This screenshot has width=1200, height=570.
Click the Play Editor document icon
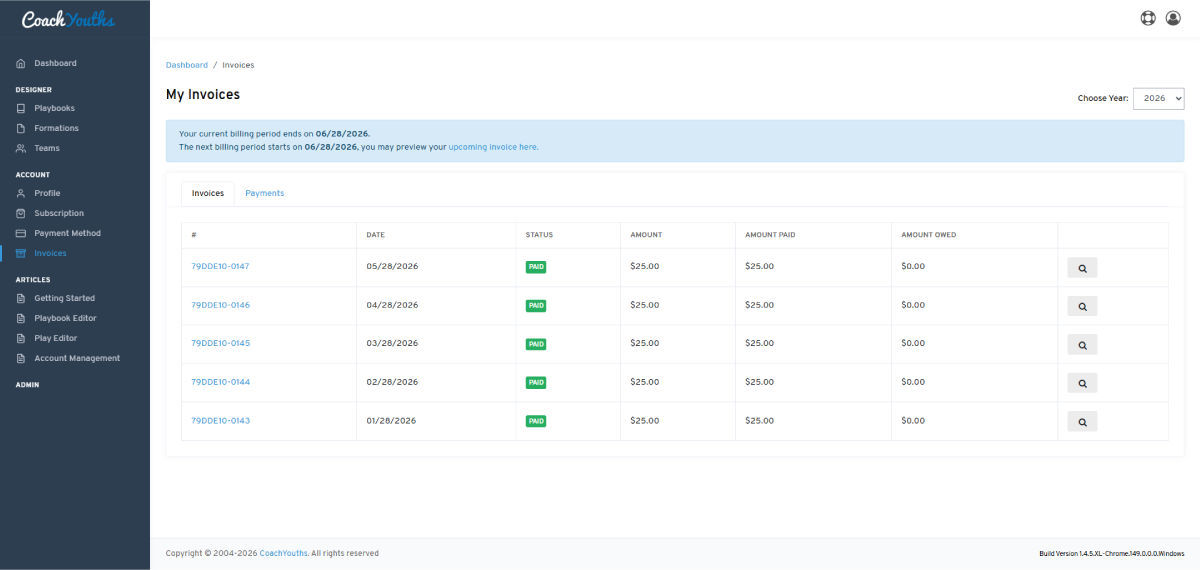click(x=21, y=338)
